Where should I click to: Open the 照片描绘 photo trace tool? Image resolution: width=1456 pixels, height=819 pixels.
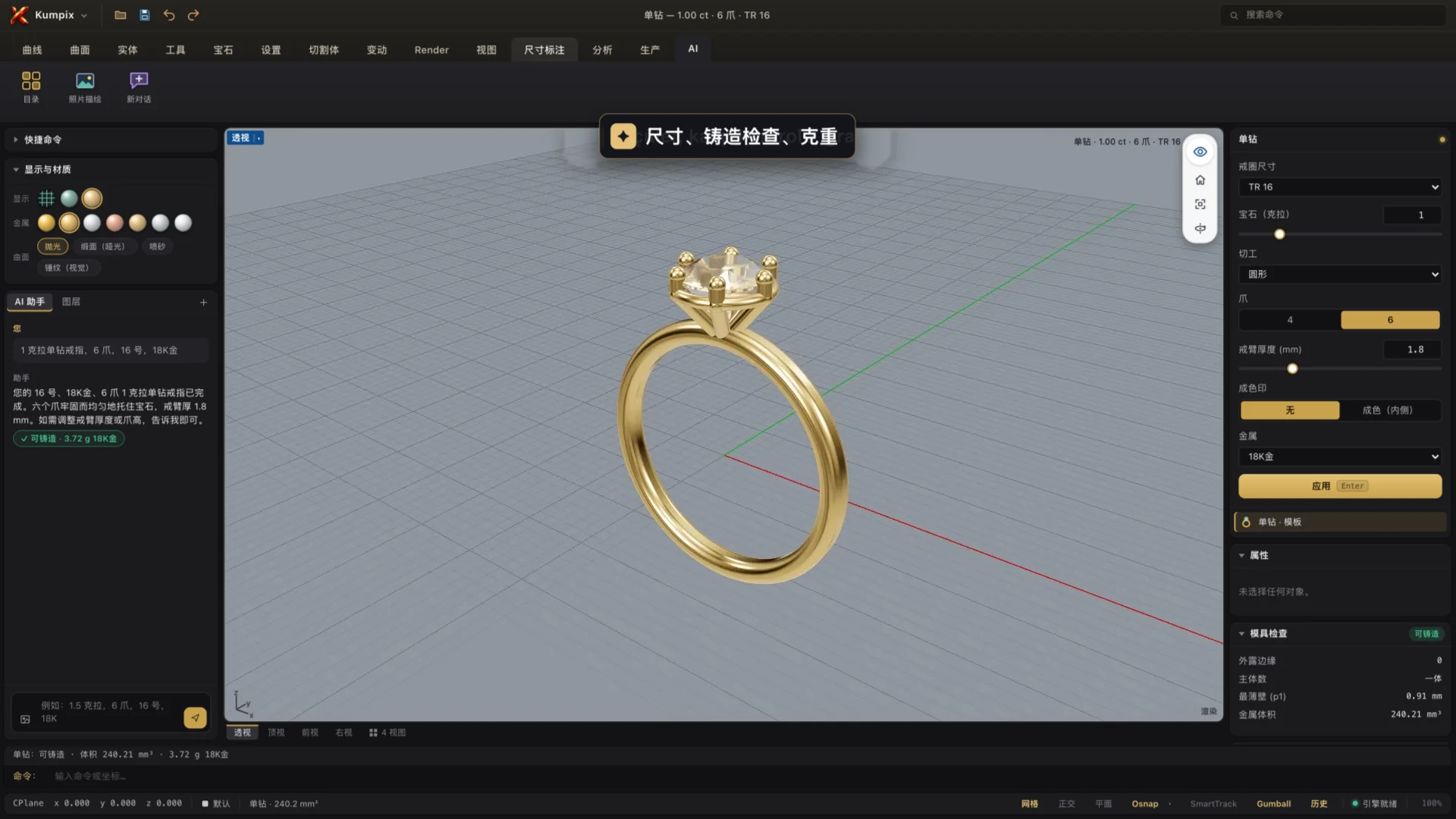[x=85, y=87]
